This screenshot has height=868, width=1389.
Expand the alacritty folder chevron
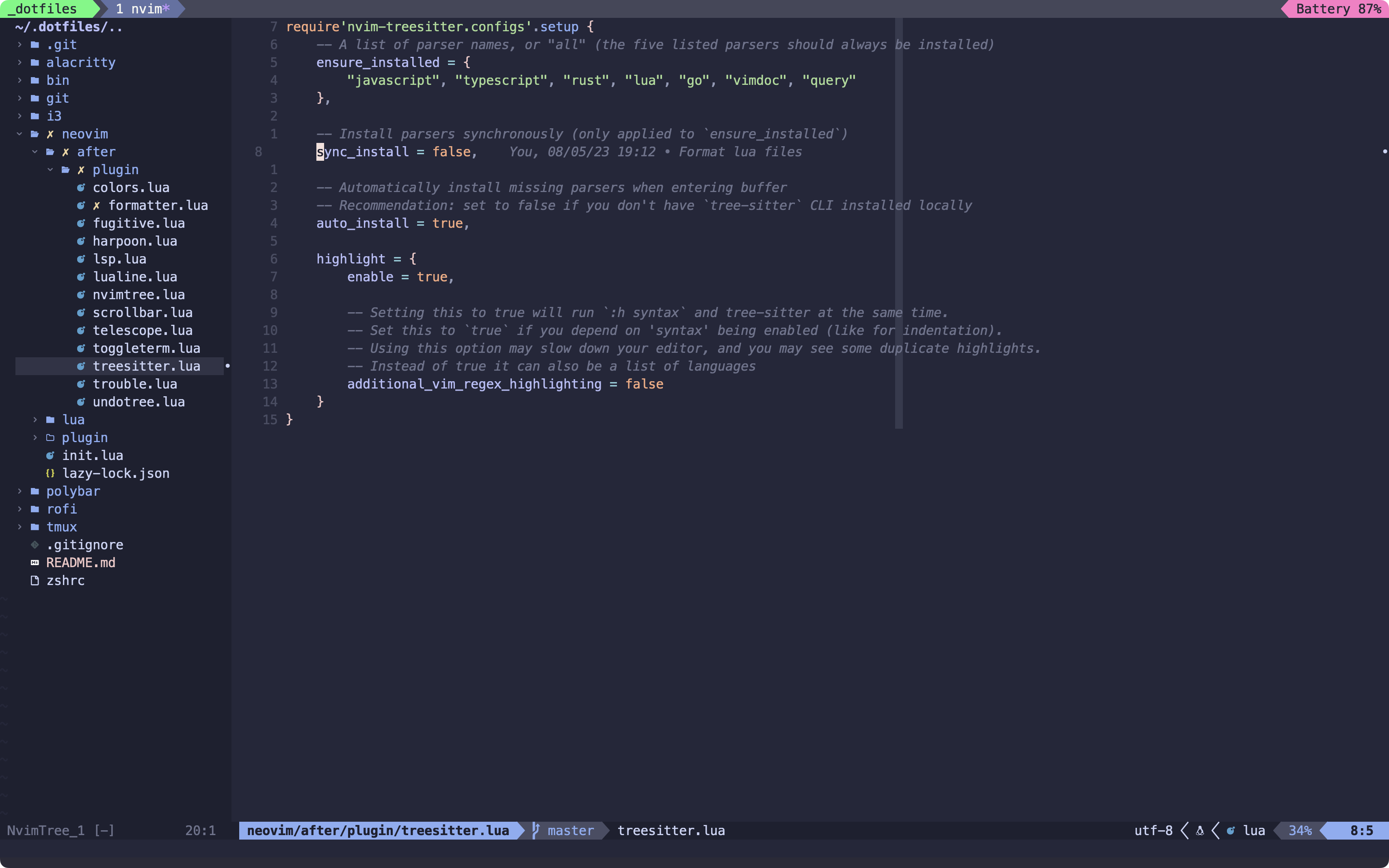click(x=19, y=63)
